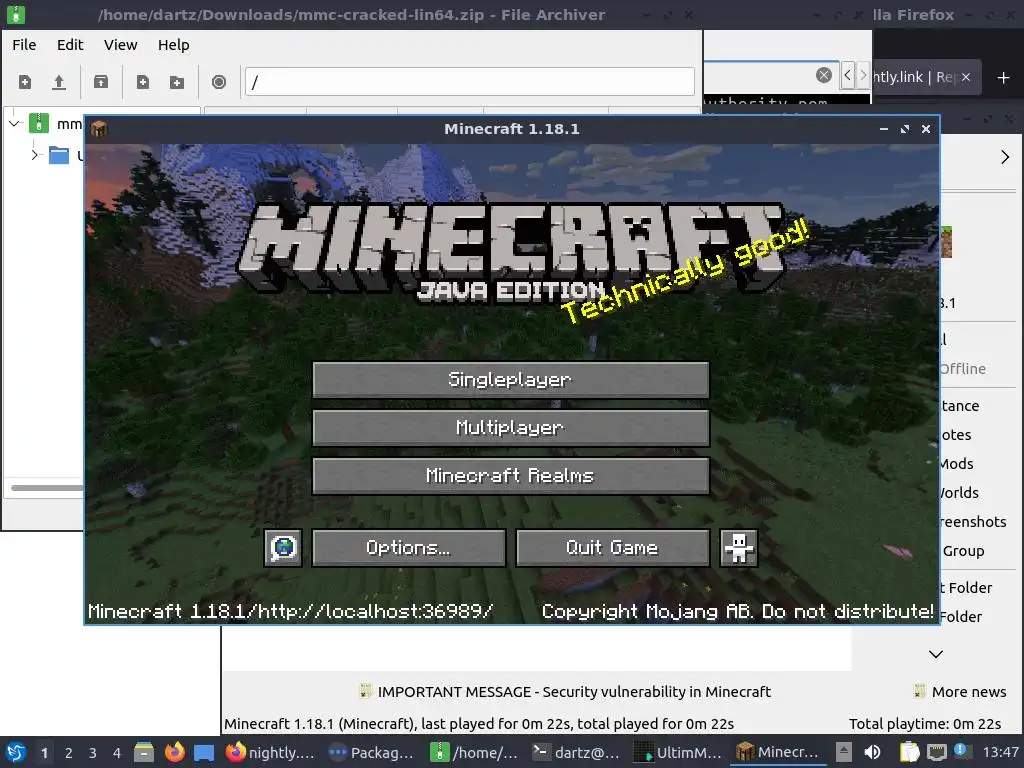Screen dimensions: 1024x768
Task: Switch to the /home/... File Archiver taskbar entry
Action: tap(473, 752)
